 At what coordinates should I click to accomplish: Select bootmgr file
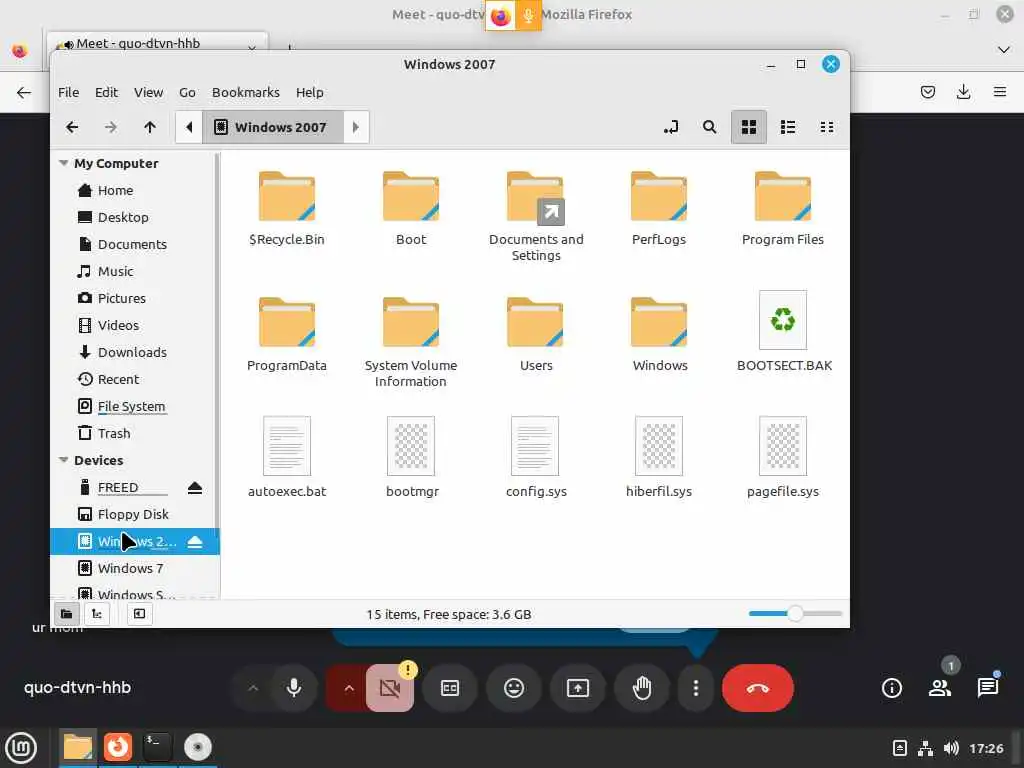pos(411,458)
